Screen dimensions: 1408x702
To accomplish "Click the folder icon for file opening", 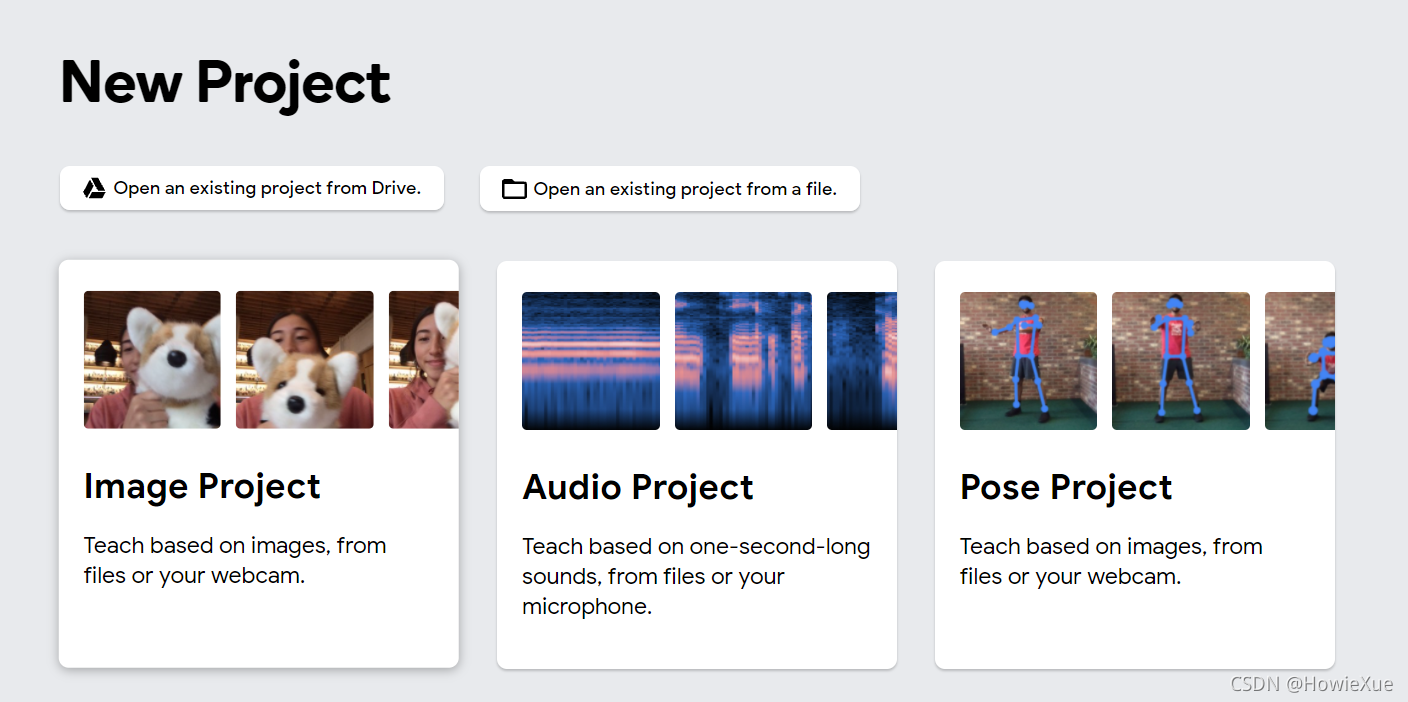I will pos(514,189).
